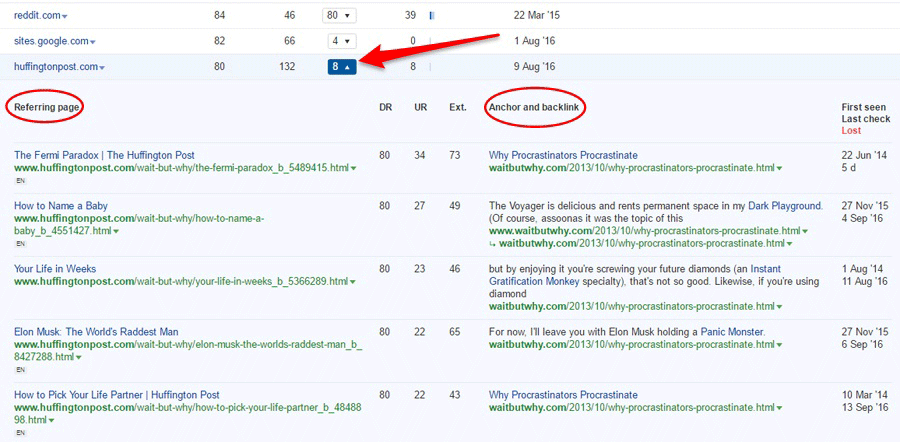Open waitbutwhy.com backlink URL in Life in Weeks row
Image resolution: width=900 pixels, height=442 pixels.
[631, 307]
